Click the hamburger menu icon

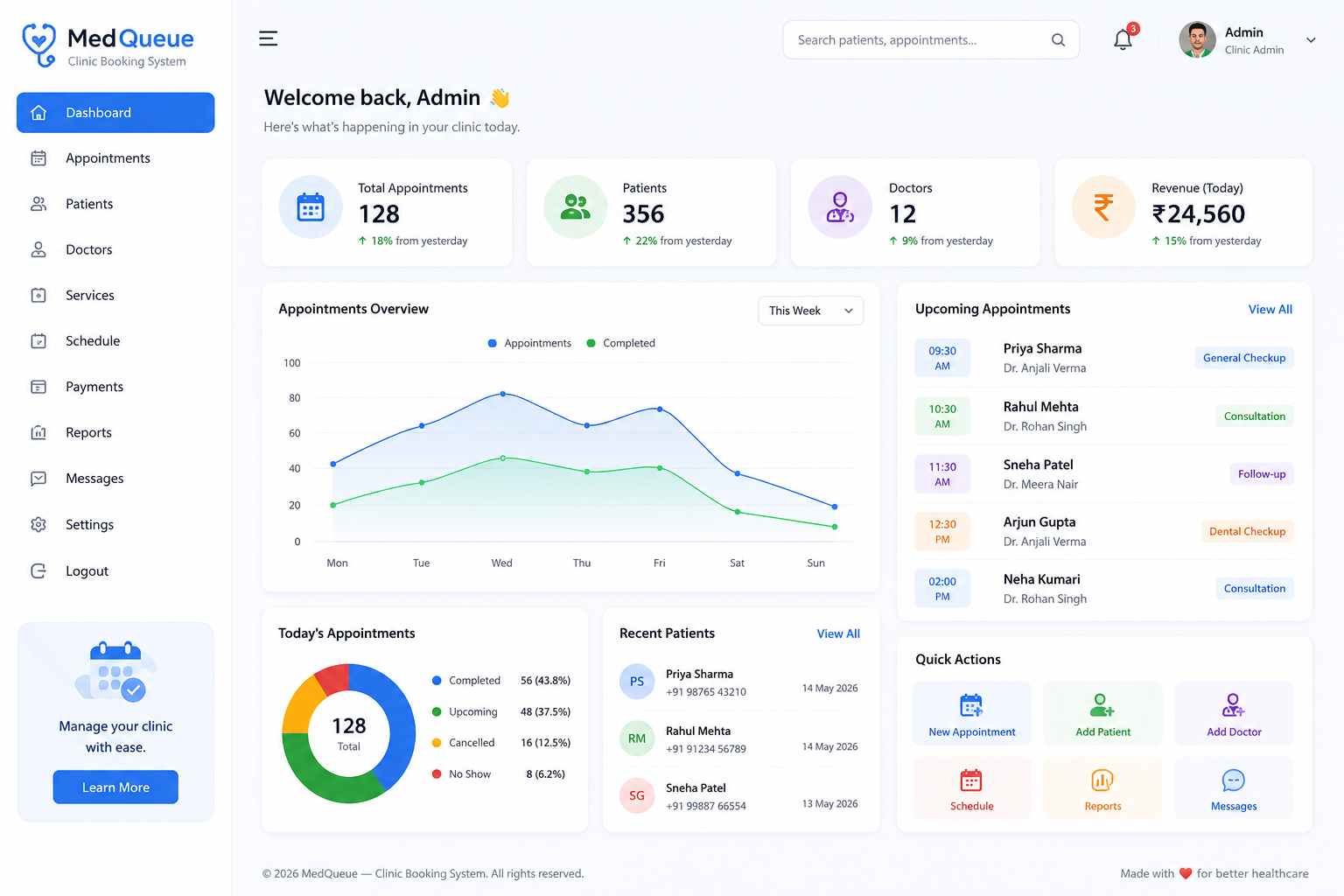click(x=269, y=38)
